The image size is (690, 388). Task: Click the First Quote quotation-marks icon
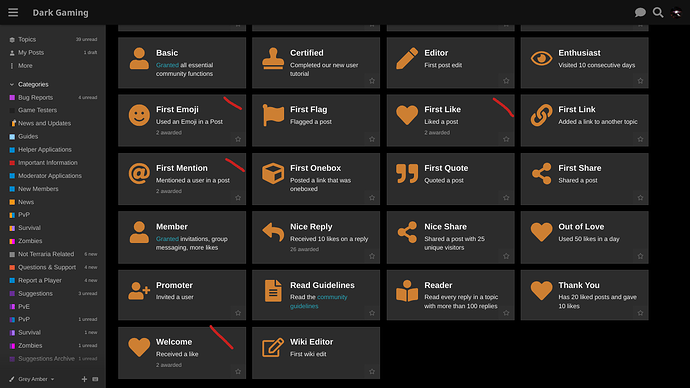point(407,173)
